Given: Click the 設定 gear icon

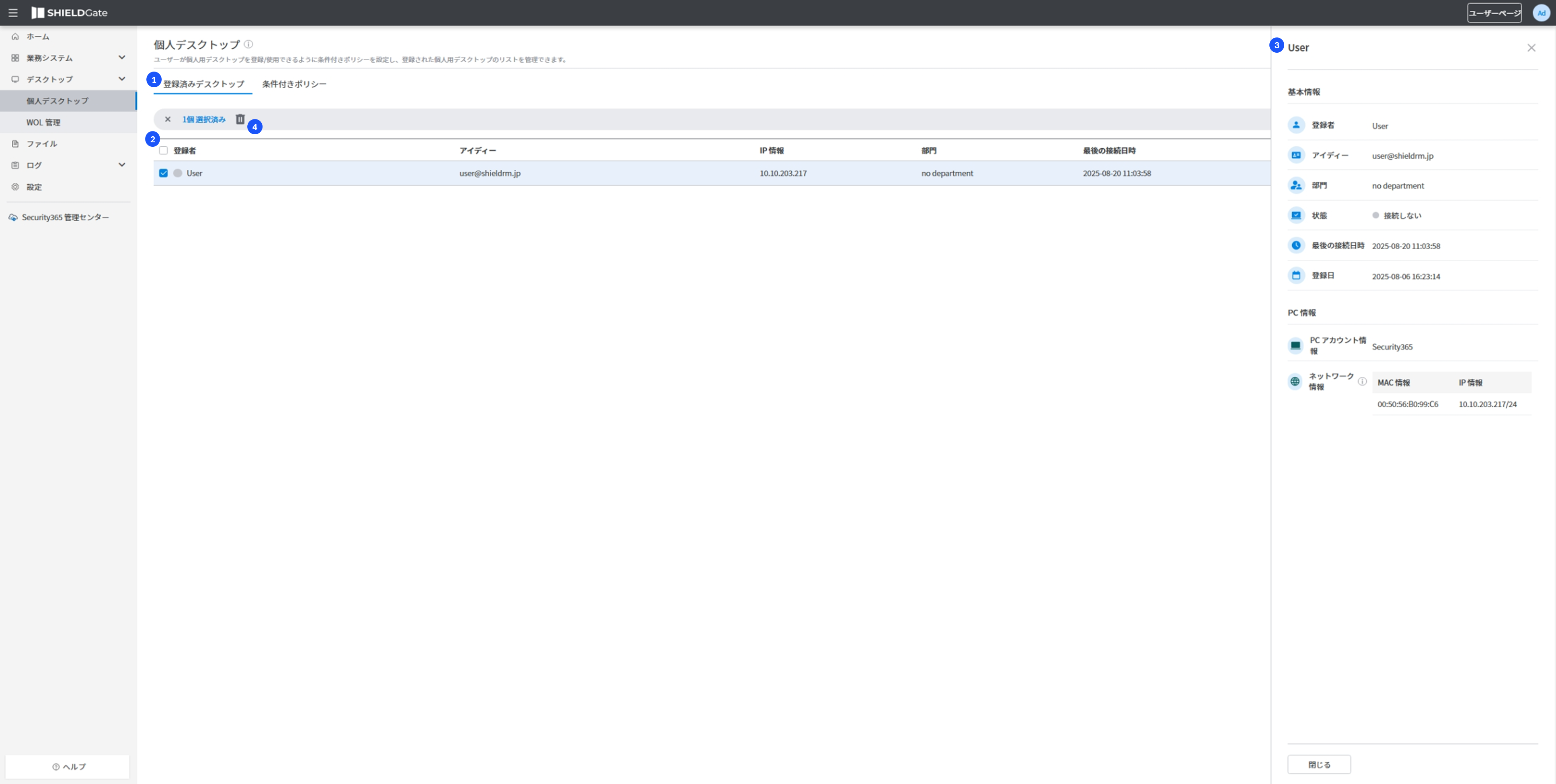Looking at the screenshot, I should pos(15,187).
